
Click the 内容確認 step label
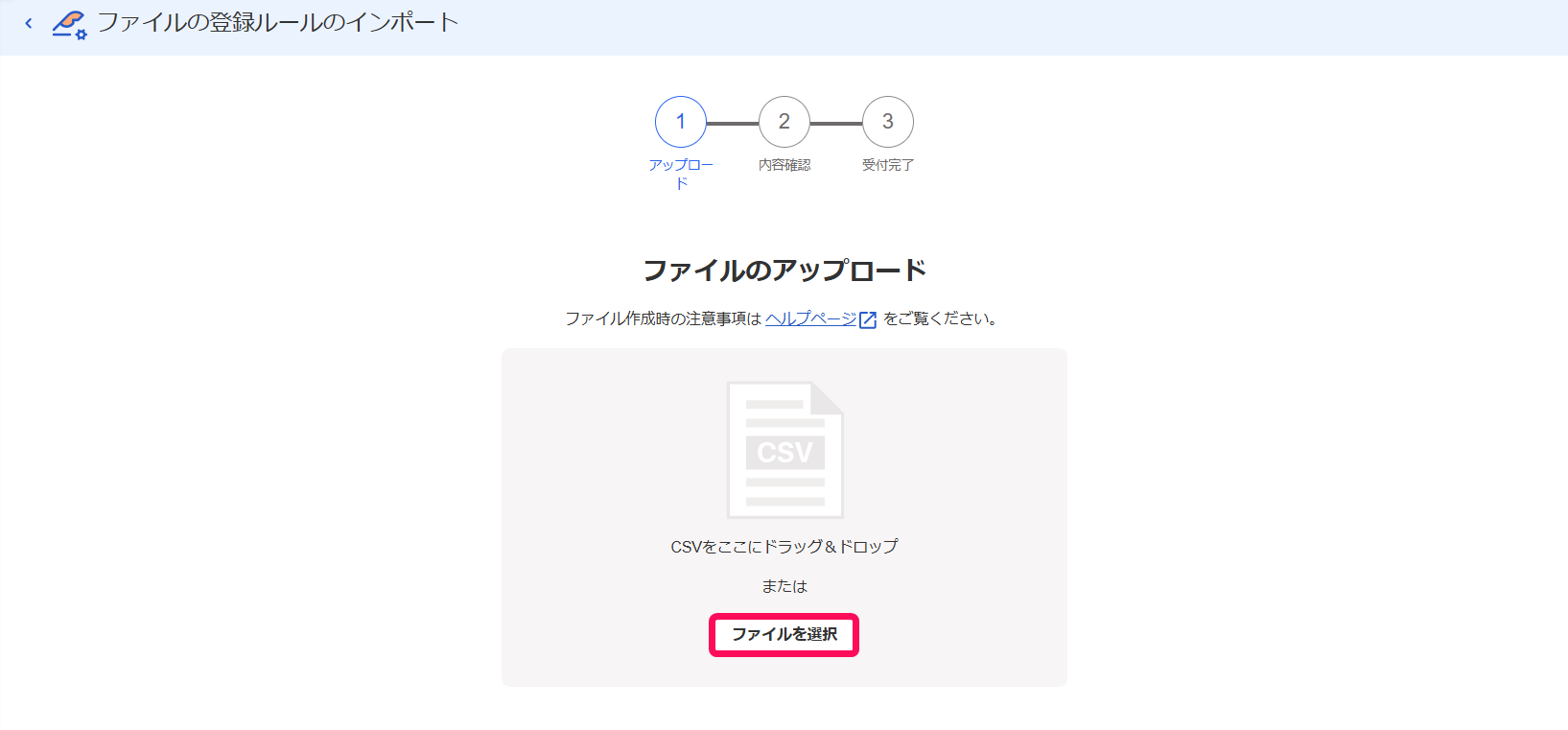784,165
